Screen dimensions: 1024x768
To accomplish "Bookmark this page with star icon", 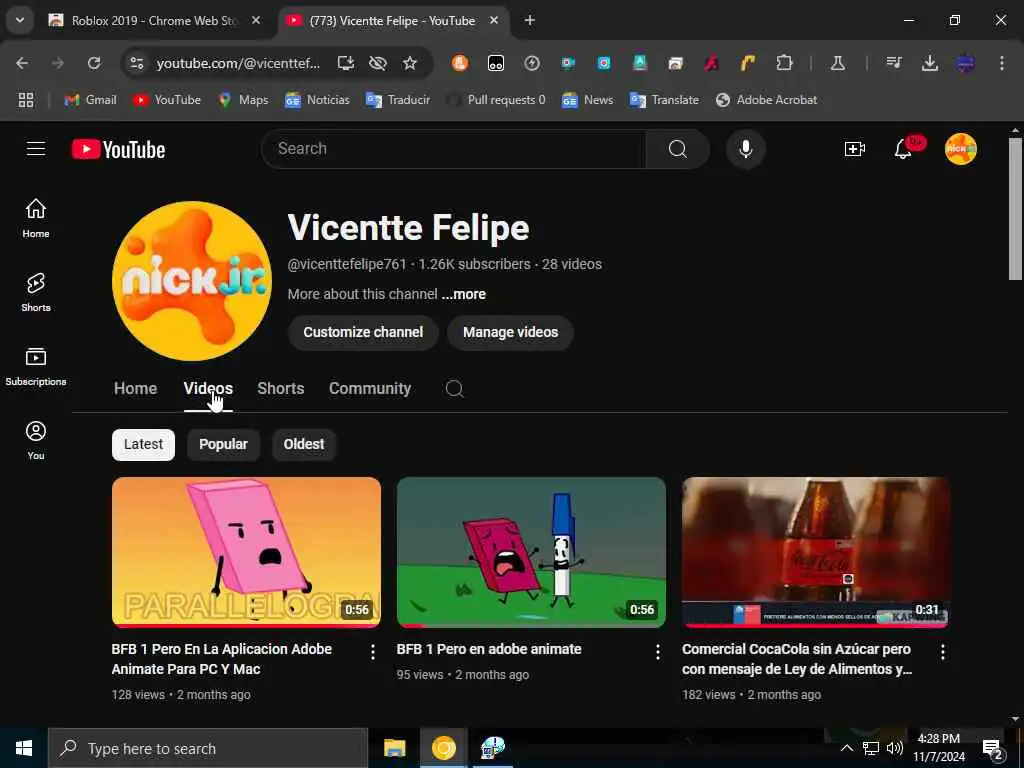I will click(409, 63).
